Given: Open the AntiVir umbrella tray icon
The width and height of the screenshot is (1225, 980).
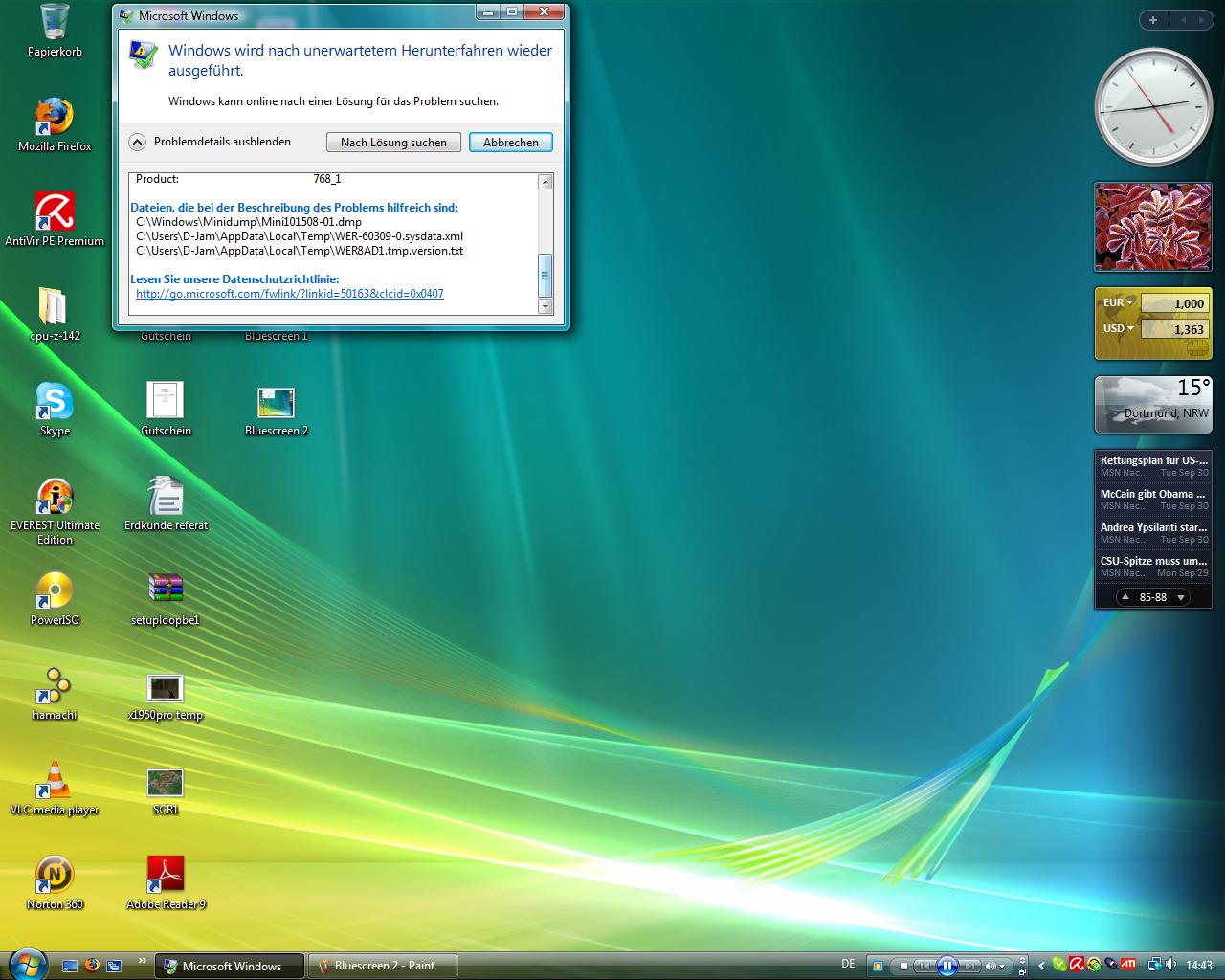Looking at the screenshot, I should (x=1076, y=965).
